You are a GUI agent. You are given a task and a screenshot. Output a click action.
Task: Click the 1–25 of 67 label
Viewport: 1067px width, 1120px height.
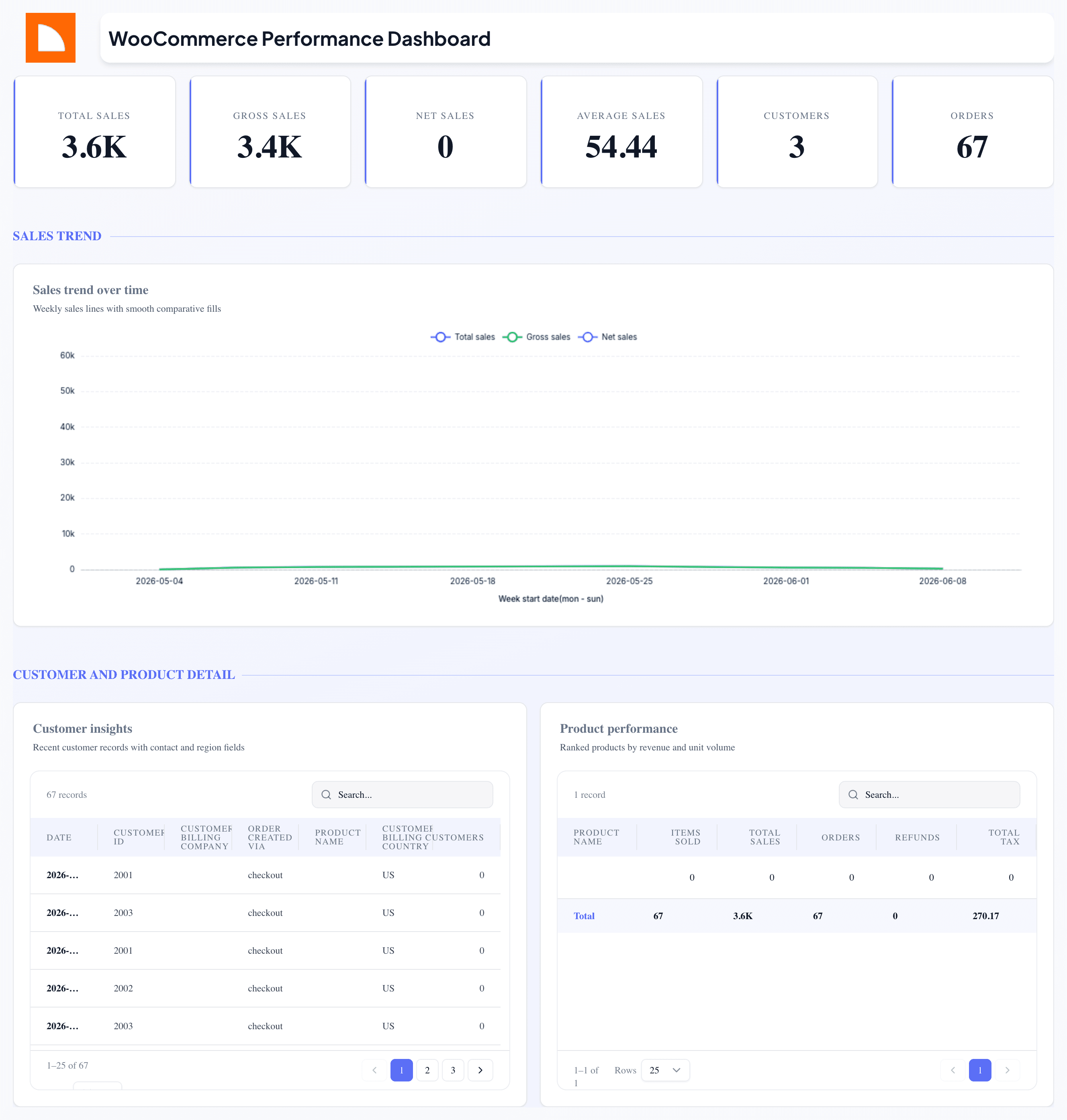pyautogui.click(x=67, y=1065)
